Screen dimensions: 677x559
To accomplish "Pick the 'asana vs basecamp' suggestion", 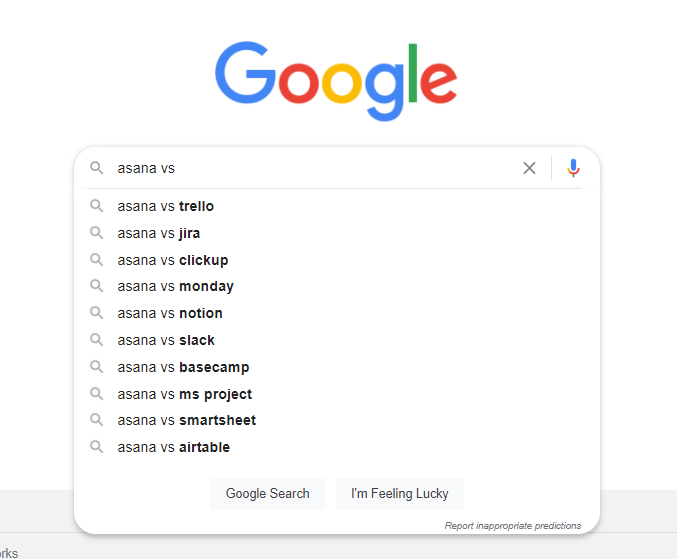I will coord(183,367).
